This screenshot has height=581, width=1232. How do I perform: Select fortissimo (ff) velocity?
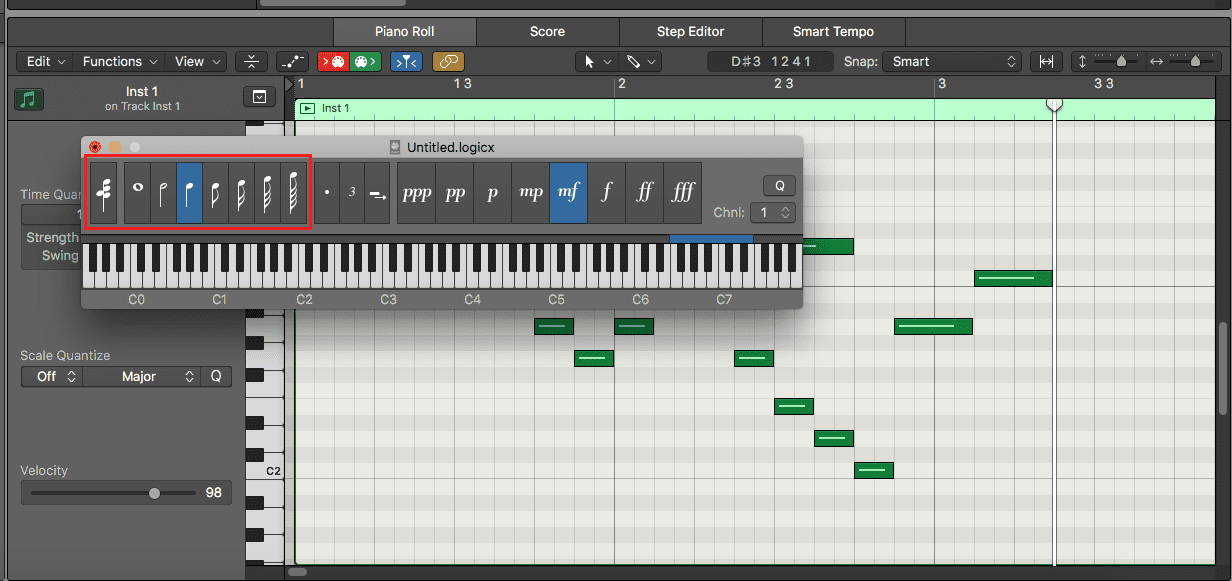point(644,193)
